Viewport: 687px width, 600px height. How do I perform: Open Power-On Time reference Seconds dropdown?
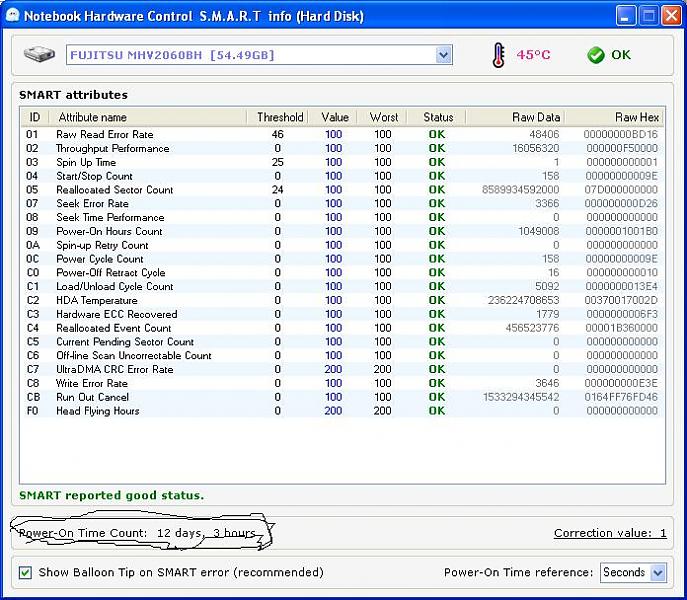(x=657, y=573)
